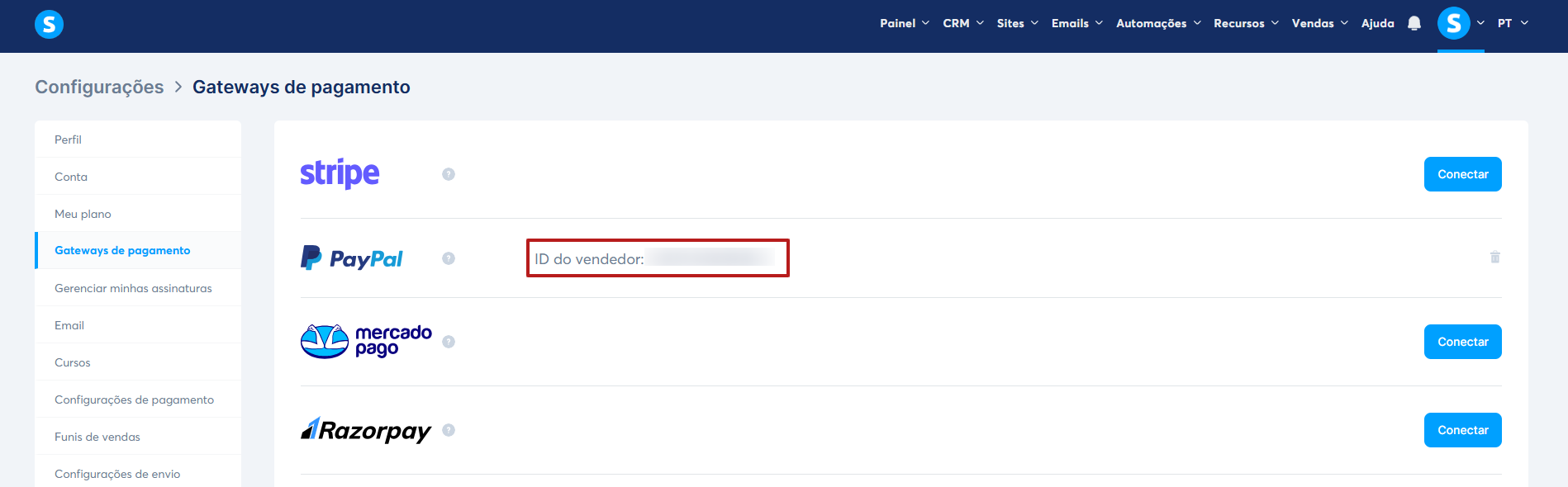
Task: Expand the Recursos dropdown menu
Action: (x=1247, y=23)
